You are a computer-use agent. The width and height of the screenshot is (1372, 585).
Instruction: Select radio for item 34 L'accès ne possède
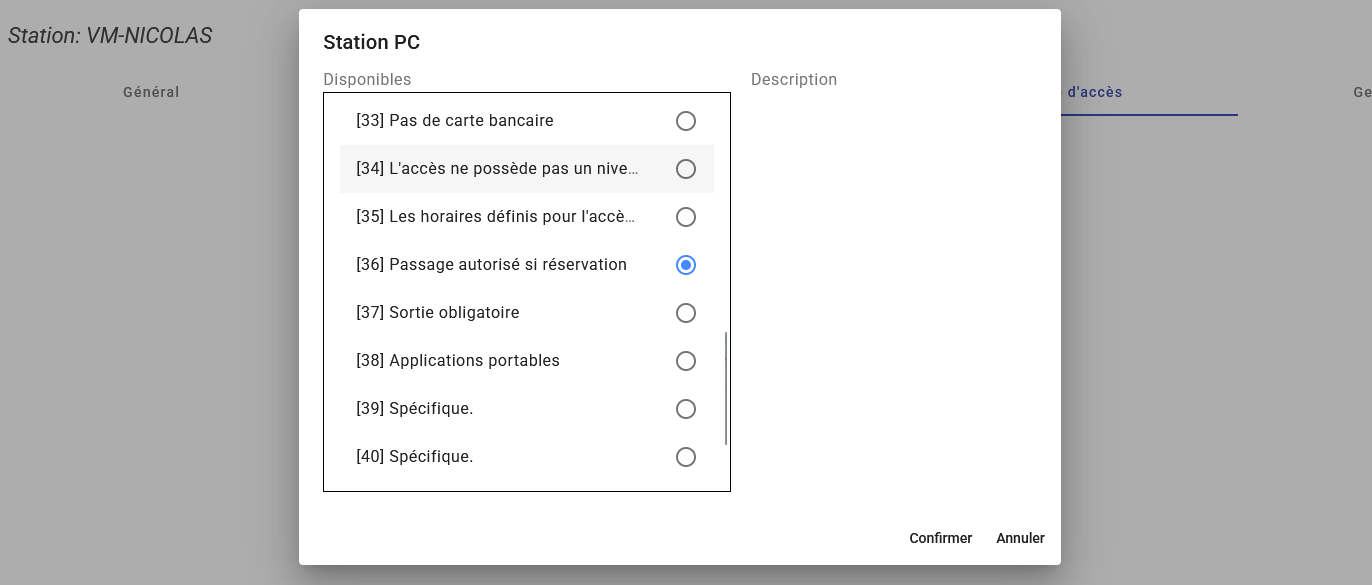pyautogui.click(x=686, y=169)
